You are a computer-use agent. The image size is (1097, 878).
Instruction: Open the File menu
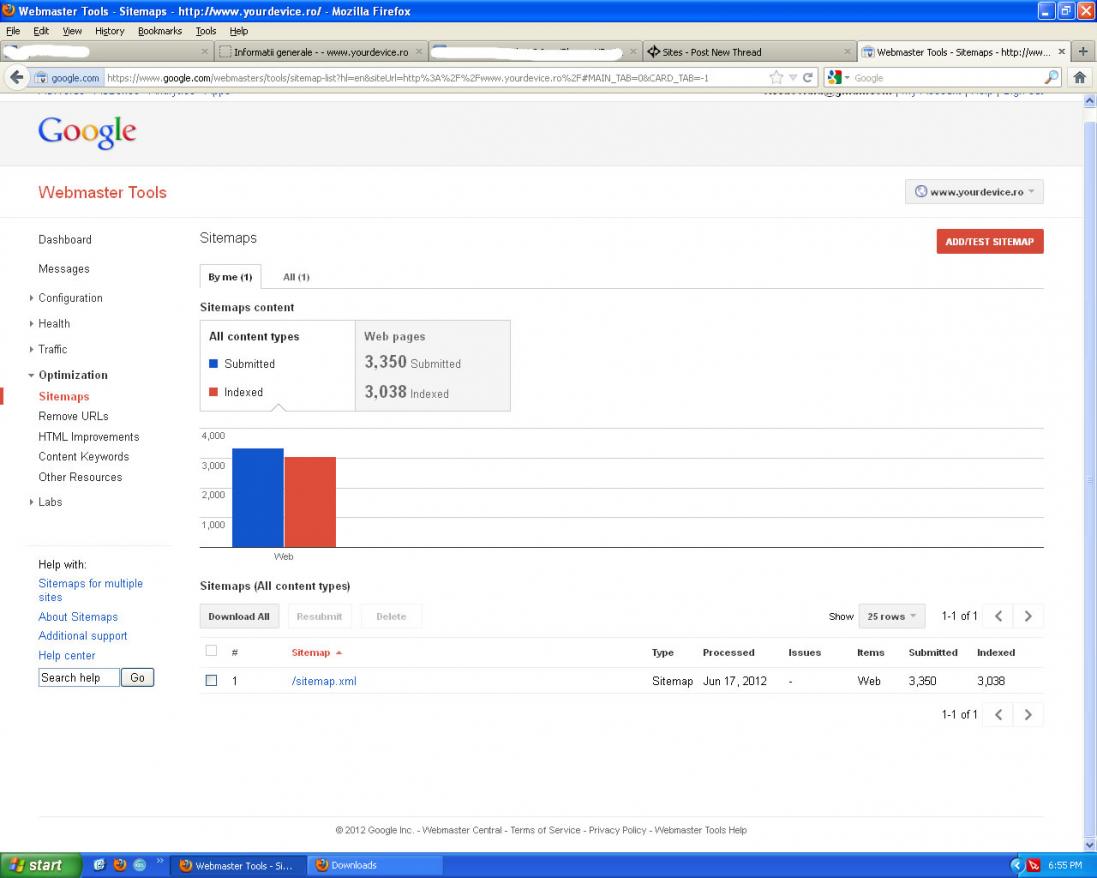13,31
